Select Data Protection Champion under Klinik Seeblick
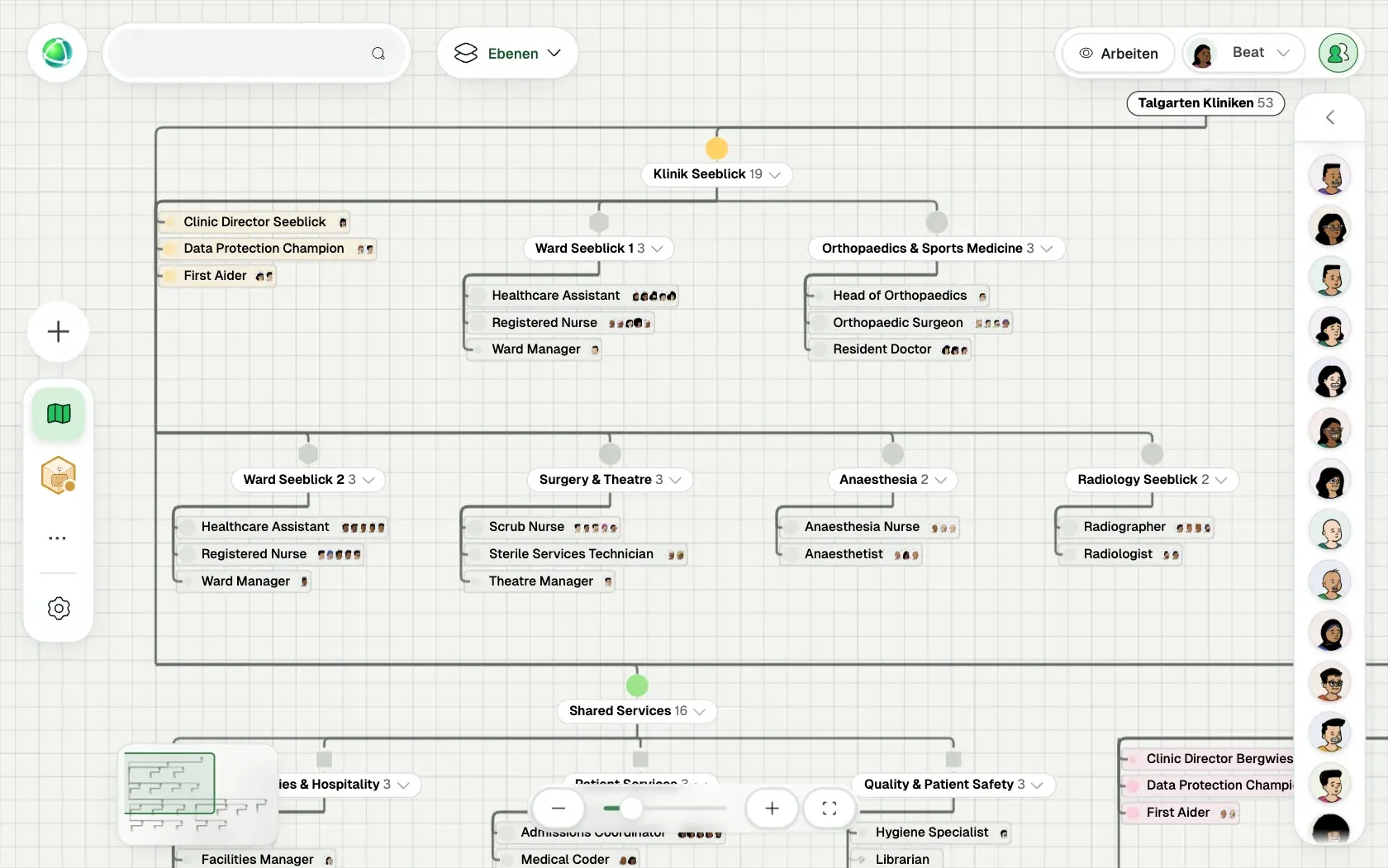Image resolution: width=1388 pixels, height=868 pixels. tap(269, 249)
